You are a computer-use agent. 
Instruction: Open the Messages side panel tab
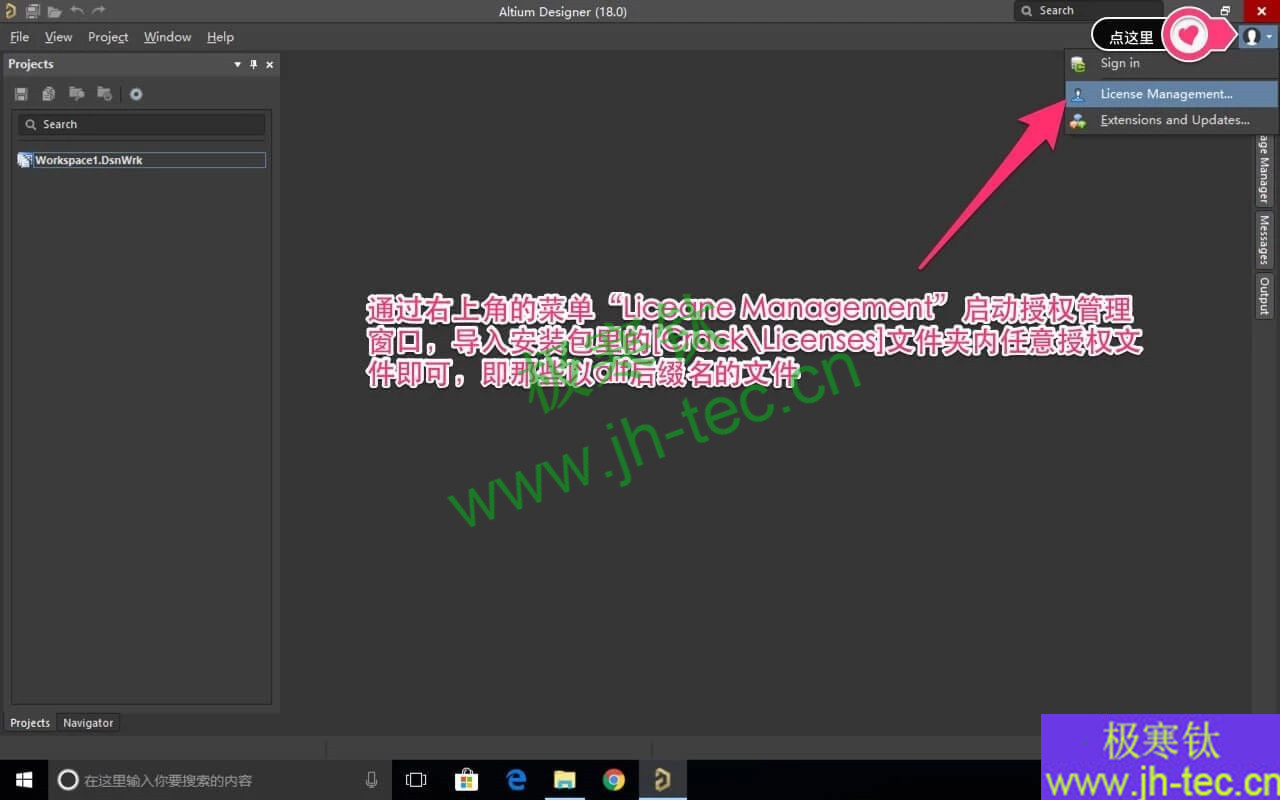tap(1264, 240)
